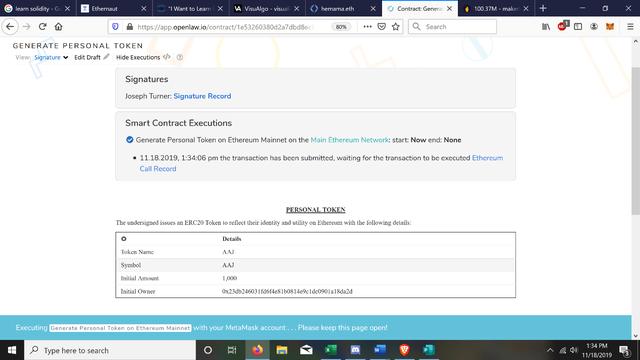
Task: Go to Firefox home page icon
Action: tap(58, 27)
